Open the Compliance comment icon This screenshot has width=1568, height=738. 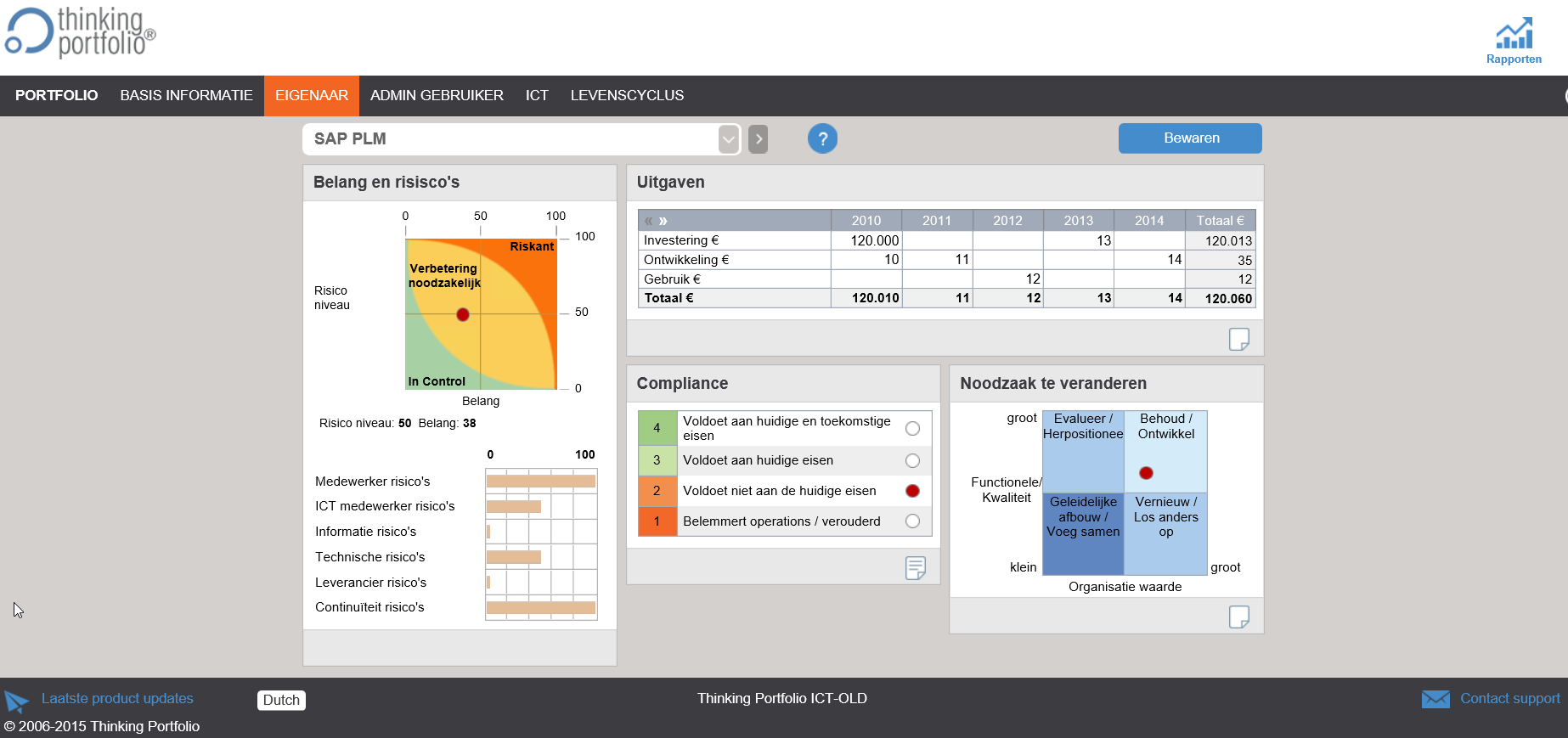pos(916,568)
